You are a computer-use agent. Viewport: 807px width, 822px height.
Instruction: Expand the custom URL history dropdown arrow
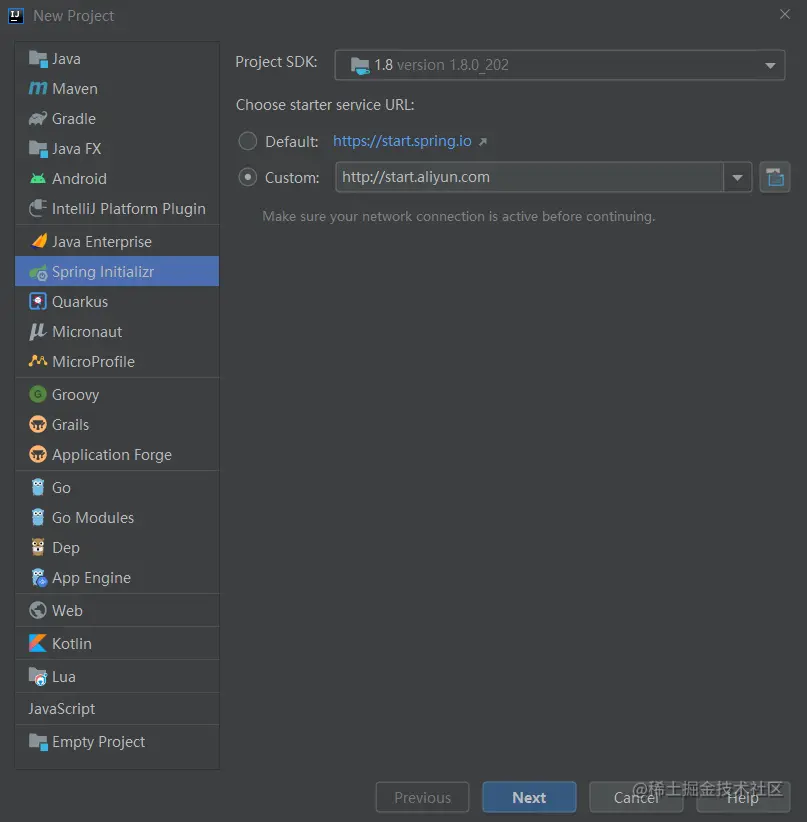pyautogui.click(x=738, y=177)
